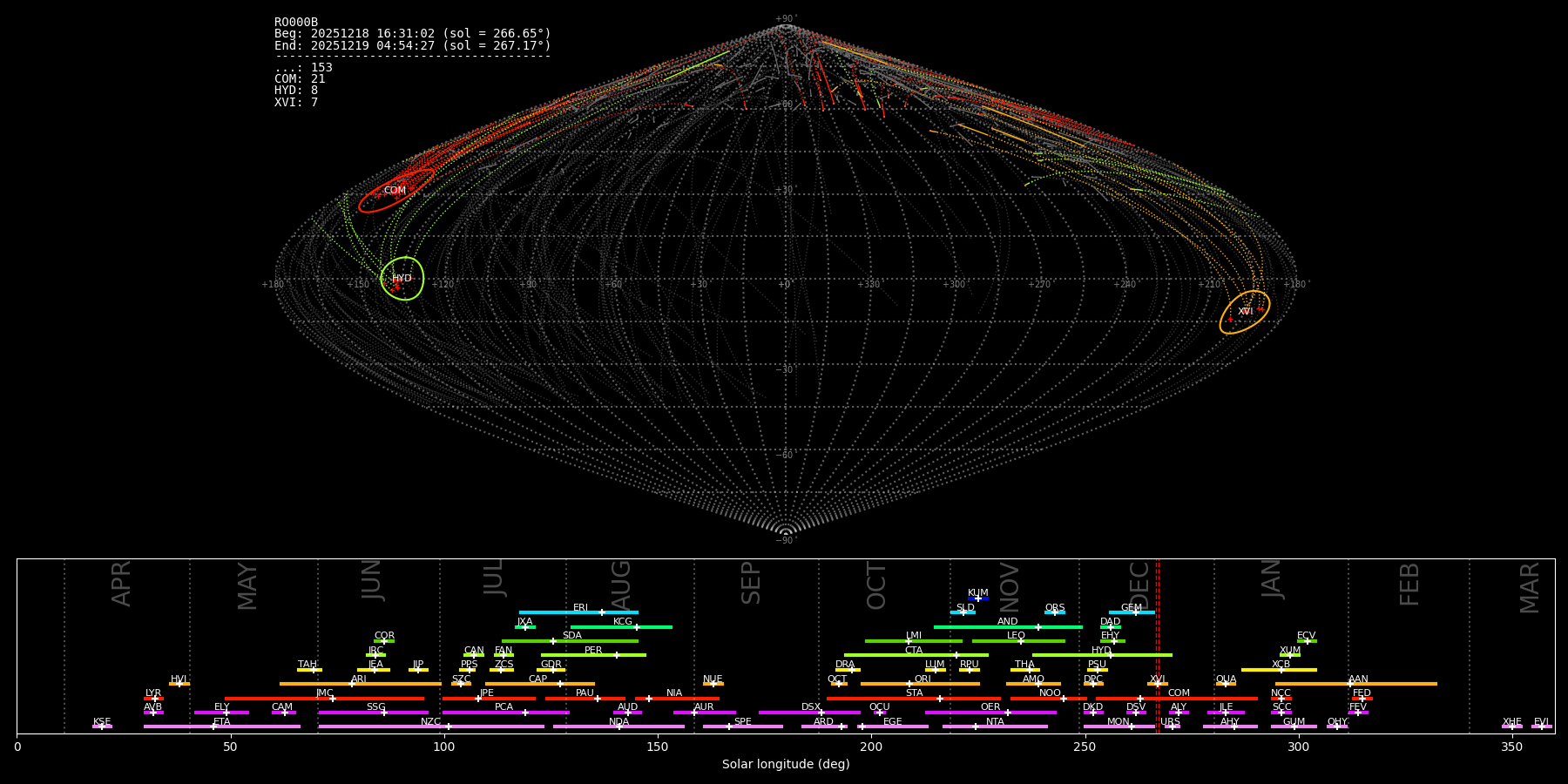1568x784 pixels.
Task: Click the RO000B station header text
Action: pyautogui.click(x=296, y=23)
